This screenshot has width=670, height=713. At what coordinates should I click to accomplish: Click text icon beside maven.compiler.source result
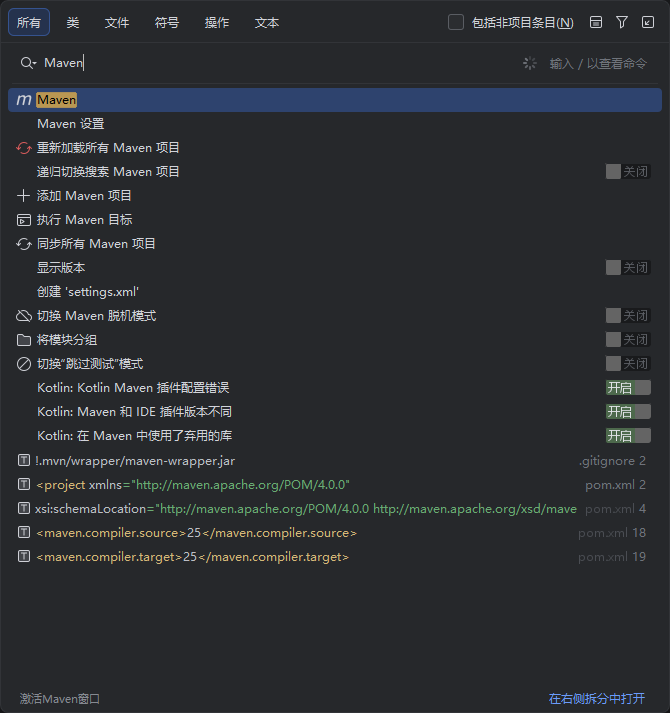(24, 532)
